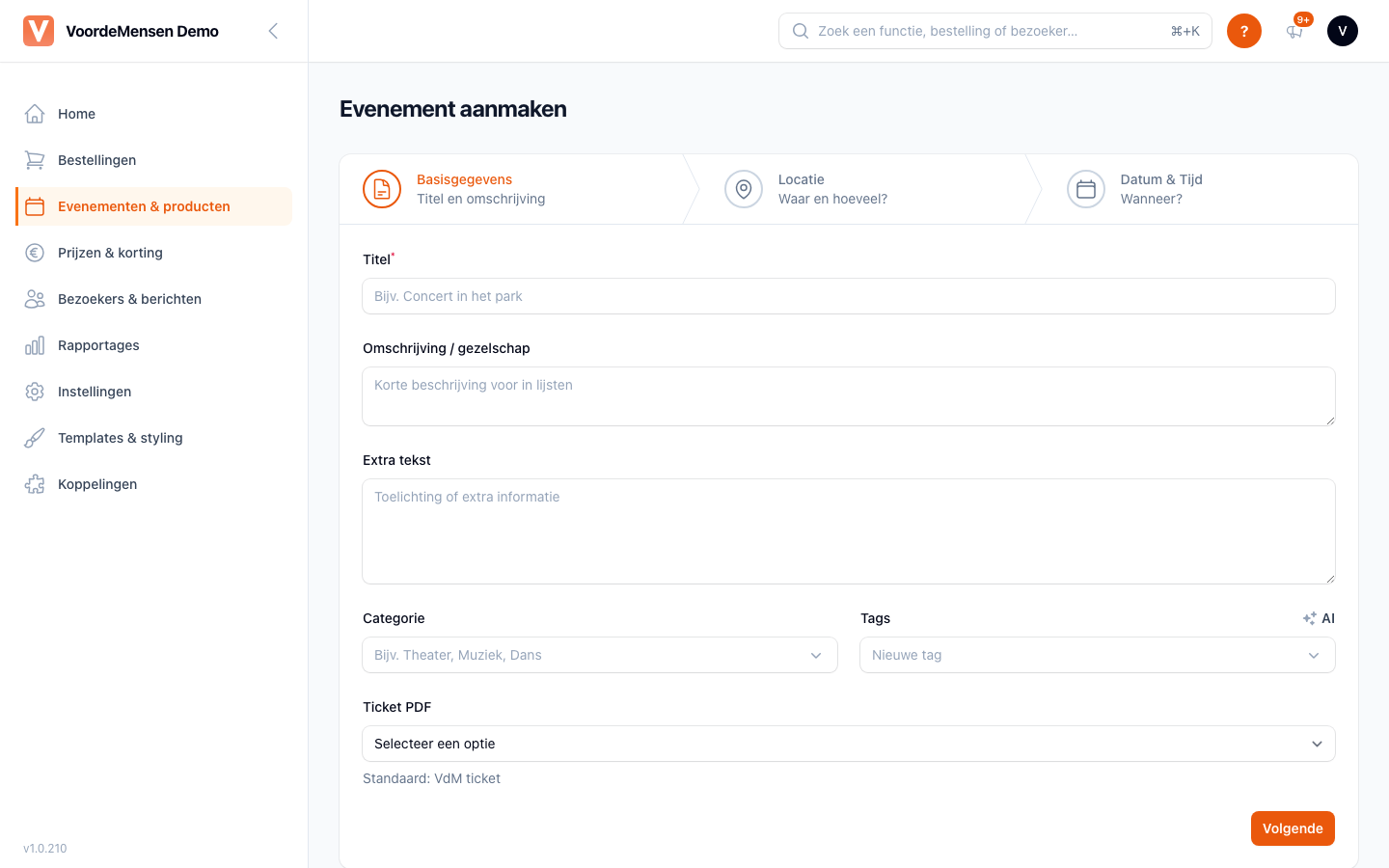The height and width of the screenshot is (868, 1389).
Task: Click the Basisgegevens document step icon
Action: pyautogui.click(x=382, y=189)
